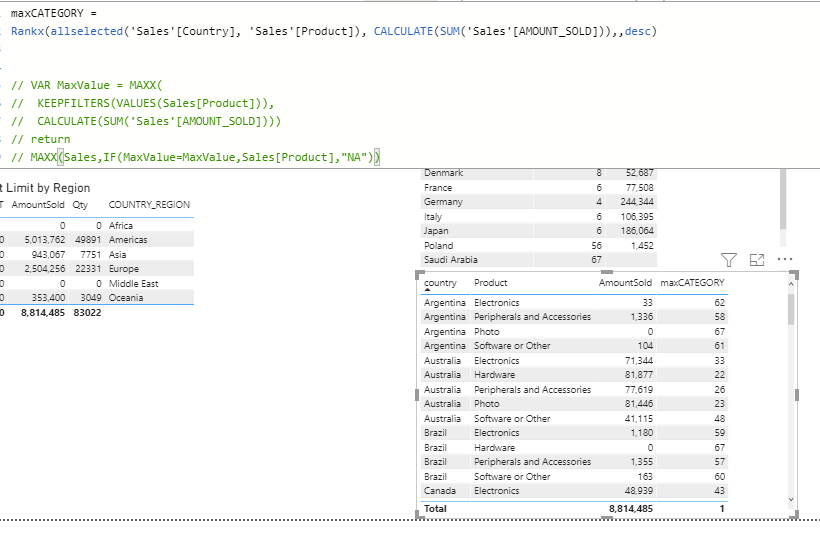Sort region table by COUNTRY_REGION header
Screen dimensions: 820x541
(149, 205)
